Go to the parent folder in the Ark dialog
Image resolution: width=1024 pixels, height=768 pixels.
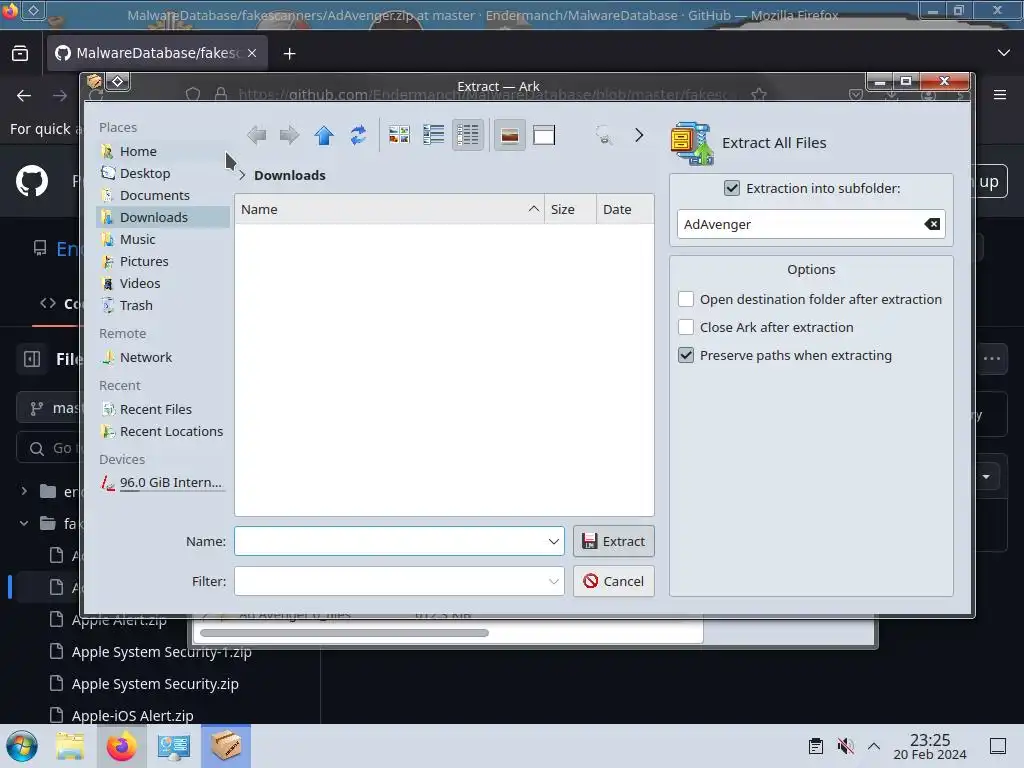[324, 135]
